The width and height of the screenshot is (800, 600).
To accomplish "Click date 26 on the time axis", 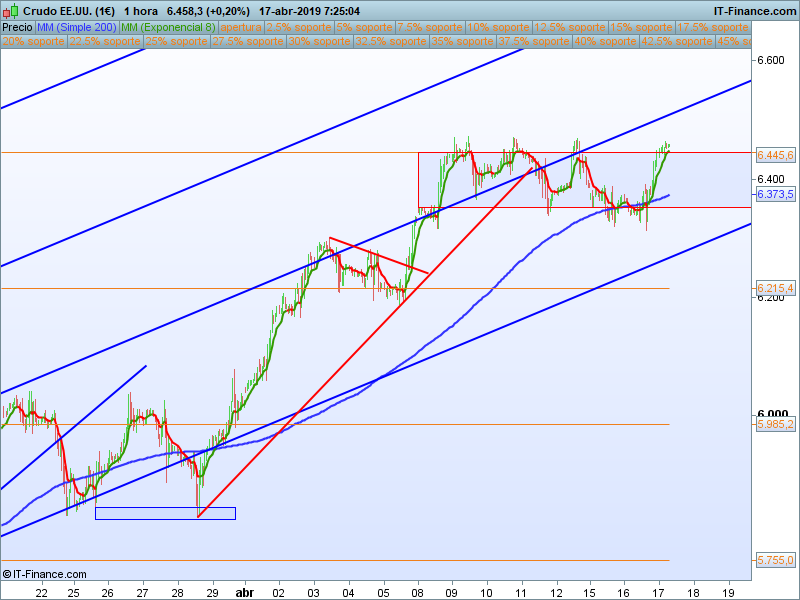I will pos(108,593).
